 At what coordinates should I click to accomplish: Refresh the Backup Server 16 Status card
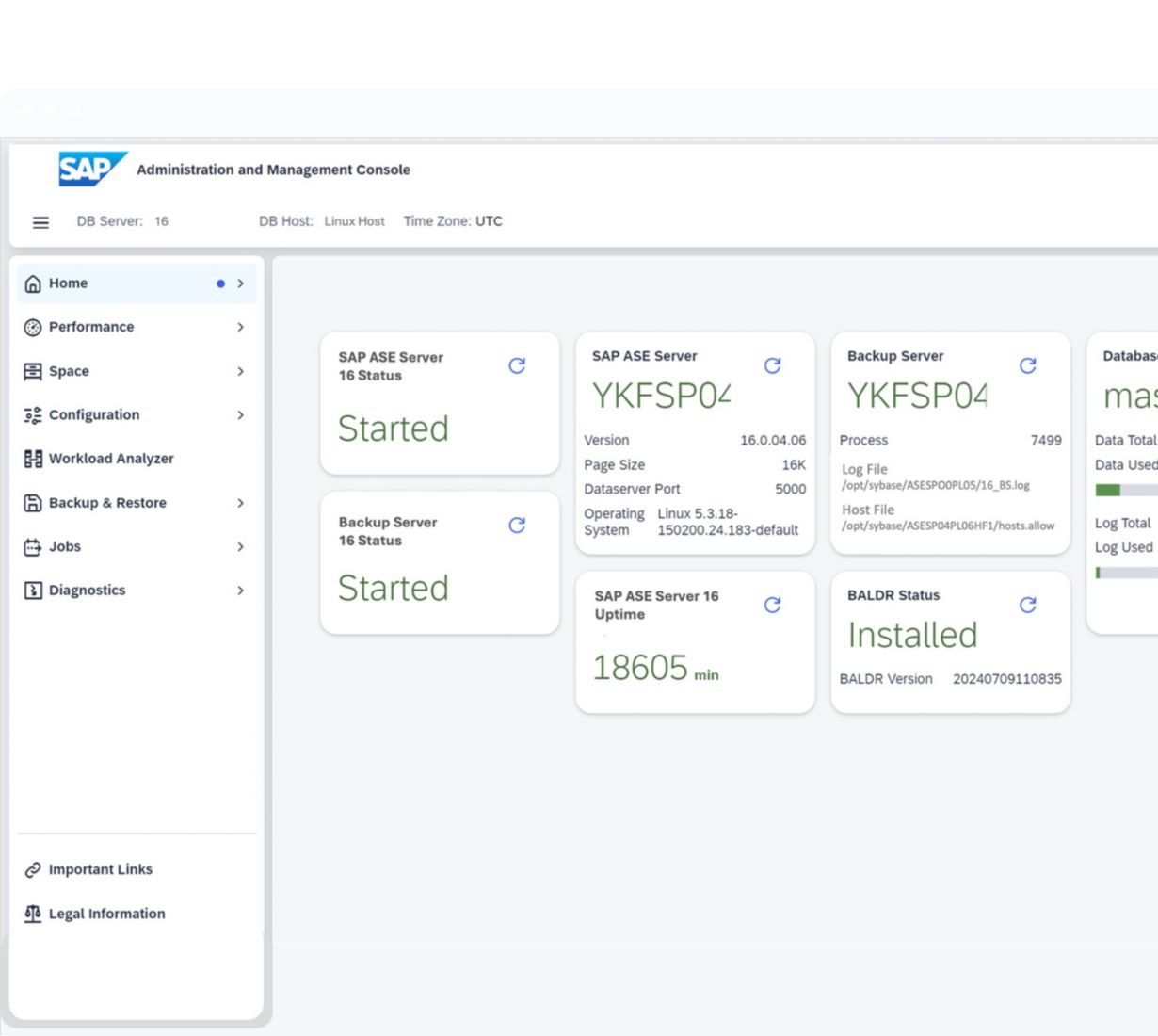click(517, 526)
